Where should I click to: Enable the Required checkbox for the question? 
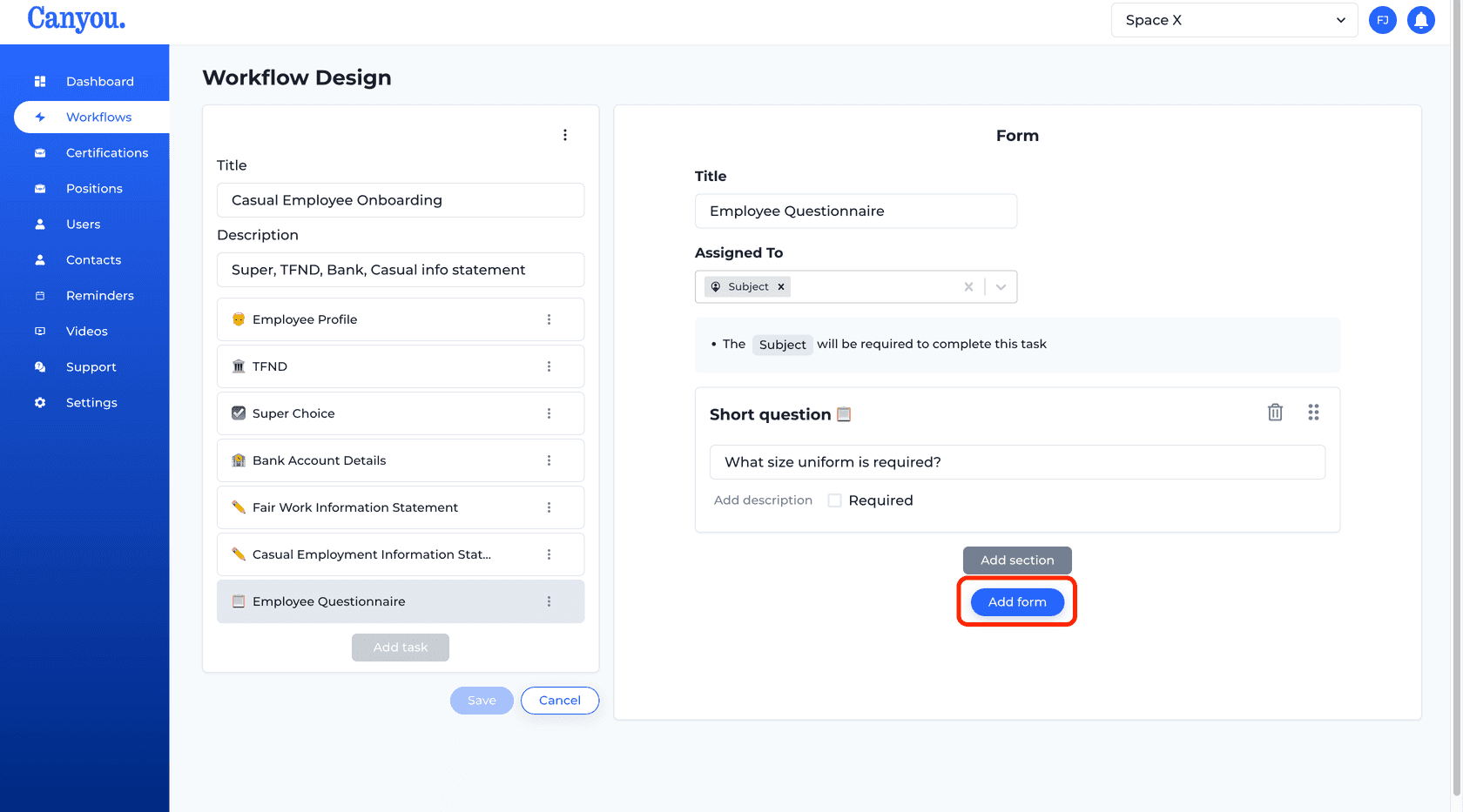tap(834, 500)
